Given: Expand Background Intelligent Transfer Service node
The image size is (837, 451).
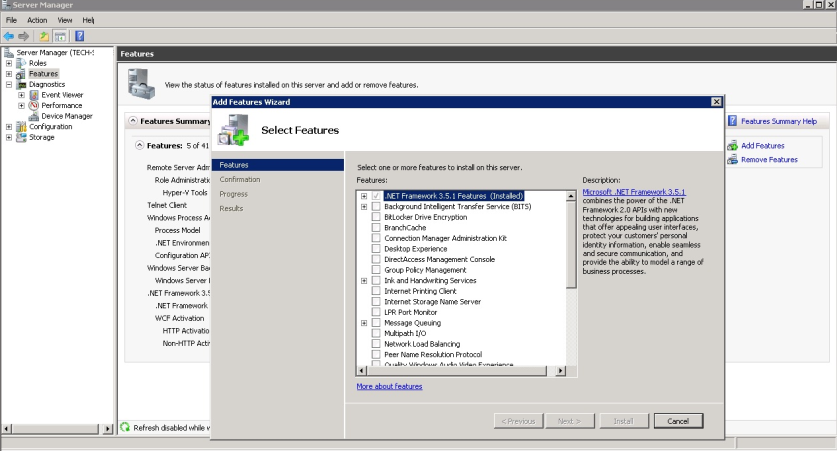Looking at the screenshot, I should coord(364,207).
